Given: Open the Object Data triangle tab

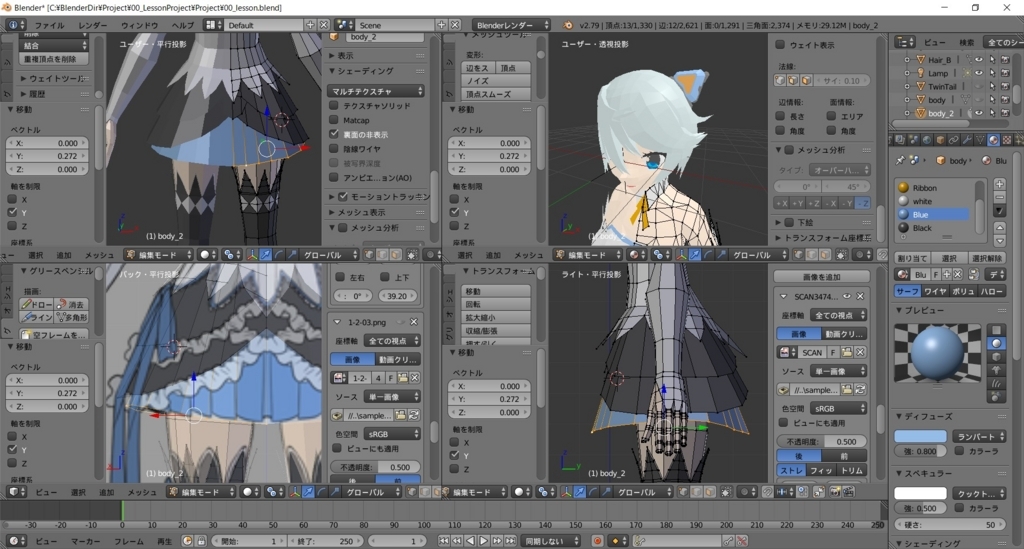Looking at the screenshot, I should [x=980, y=140].
